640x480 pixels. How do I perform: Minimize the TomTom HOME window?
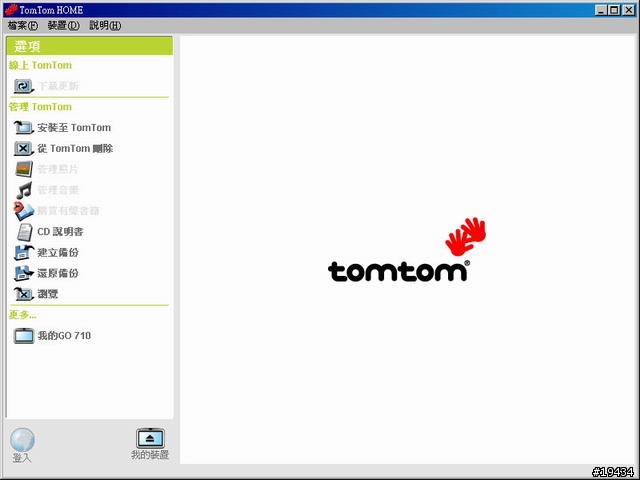coord(600,10)
